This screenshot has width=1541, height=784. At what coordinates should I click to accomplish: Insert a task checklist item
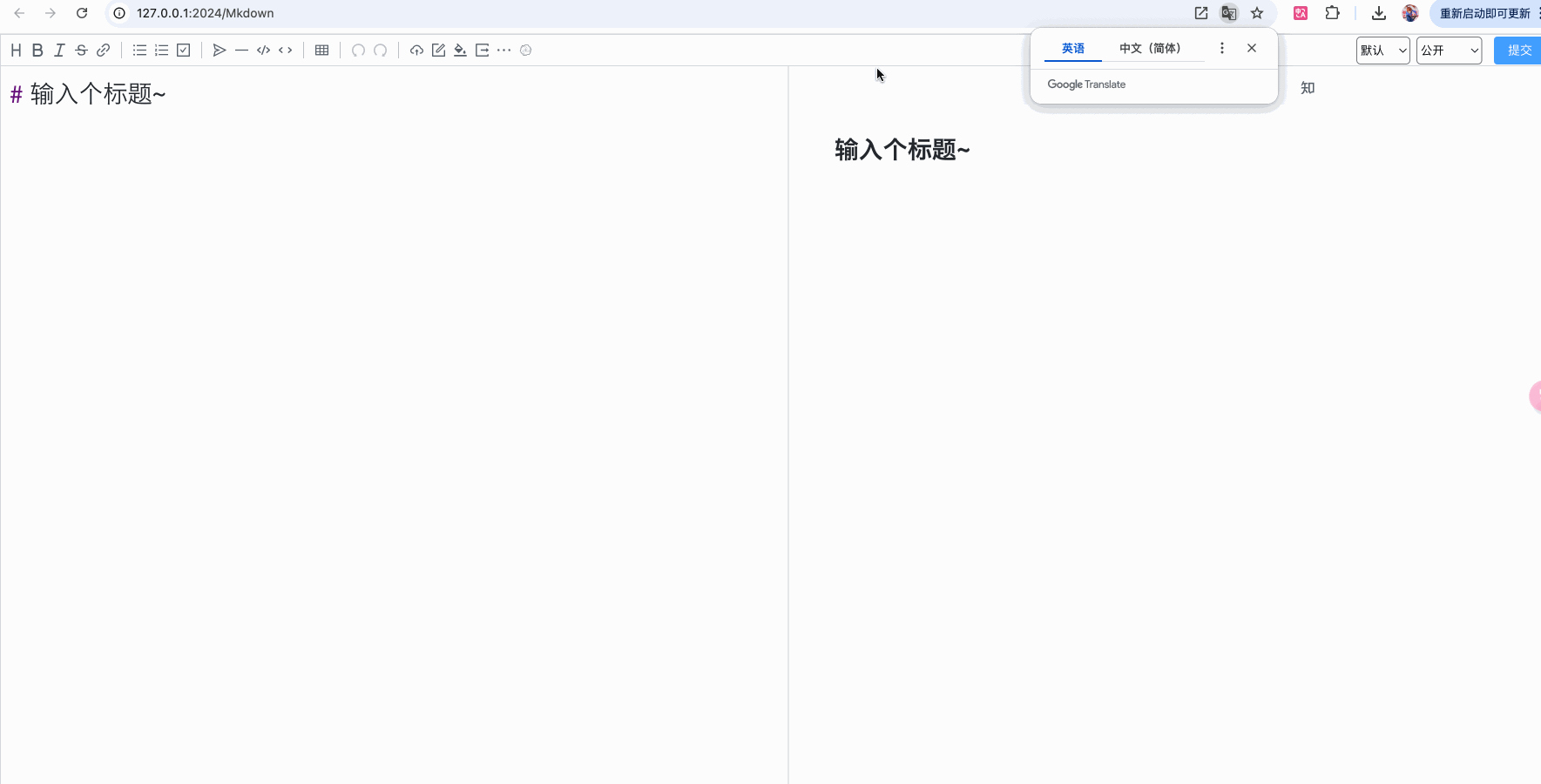pyautogui.click(x=183, y=51)
